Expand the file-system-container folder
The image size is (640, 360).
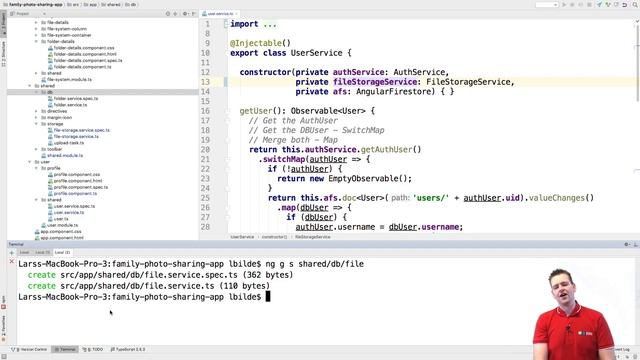click(x=36, y=35)
